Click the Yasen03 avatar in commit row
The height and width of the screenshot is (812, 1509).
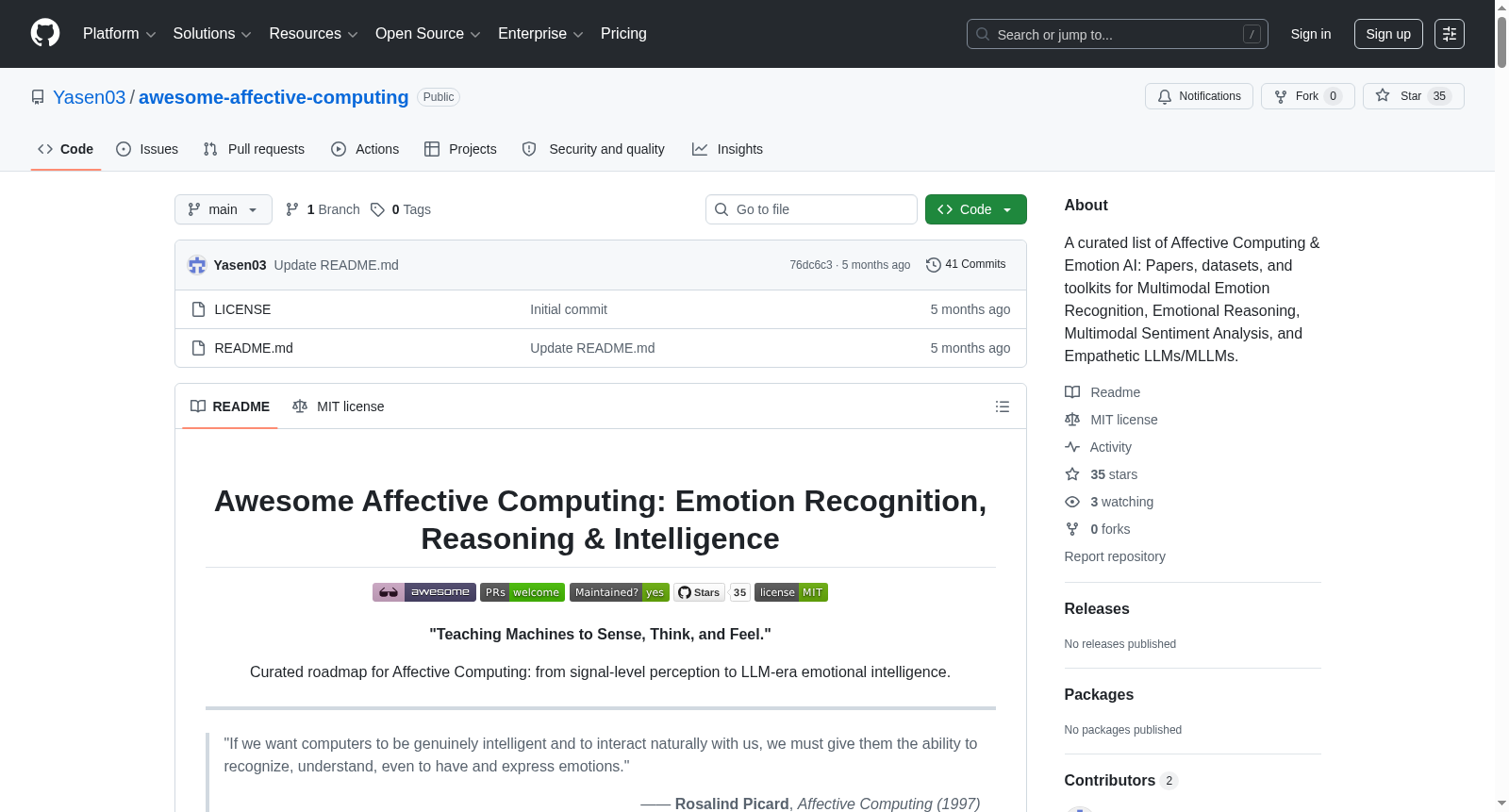[197, 265]
